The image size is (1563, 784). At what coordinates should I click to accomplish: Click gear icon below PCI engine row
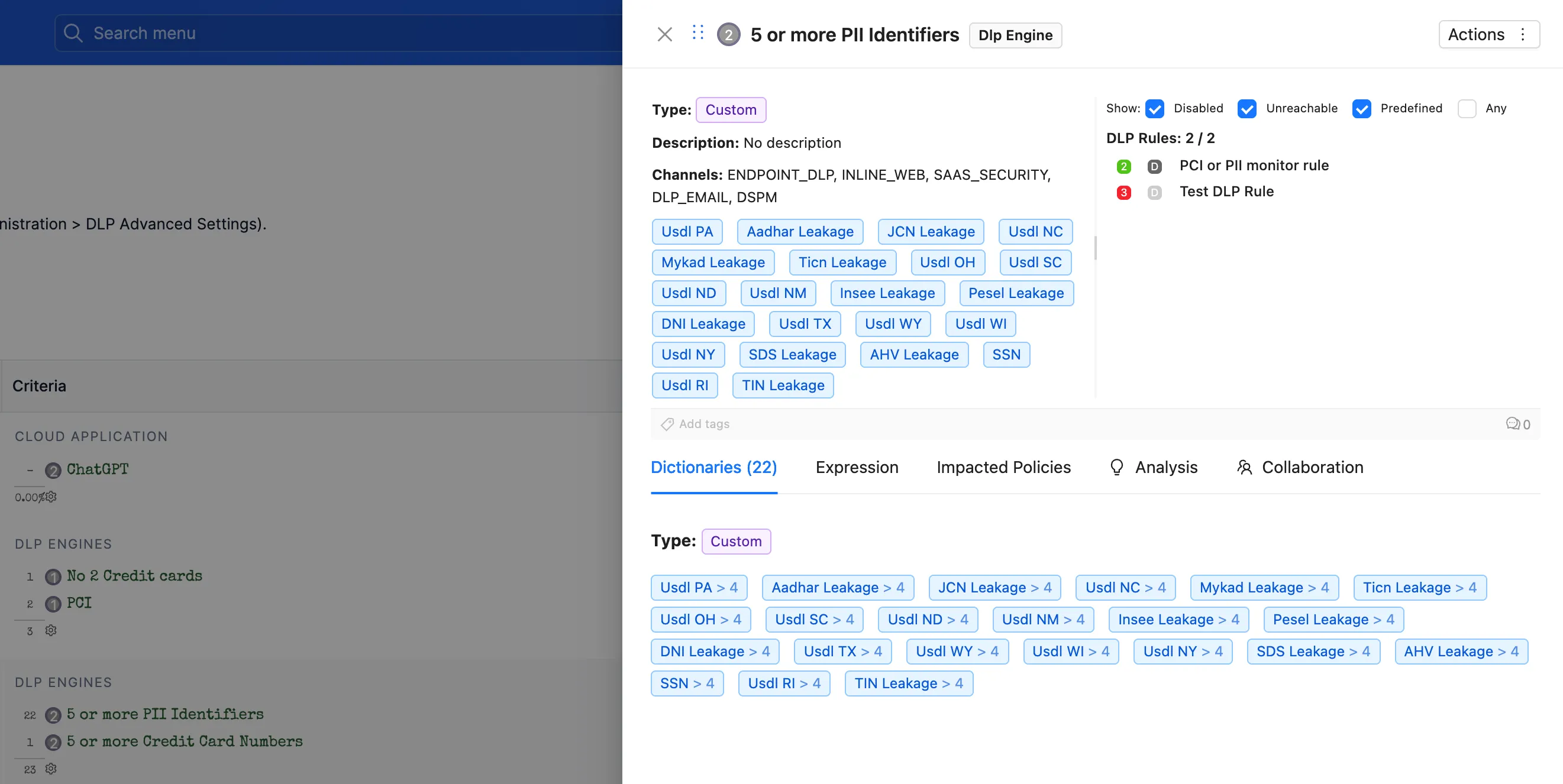(x=51, y=631)
